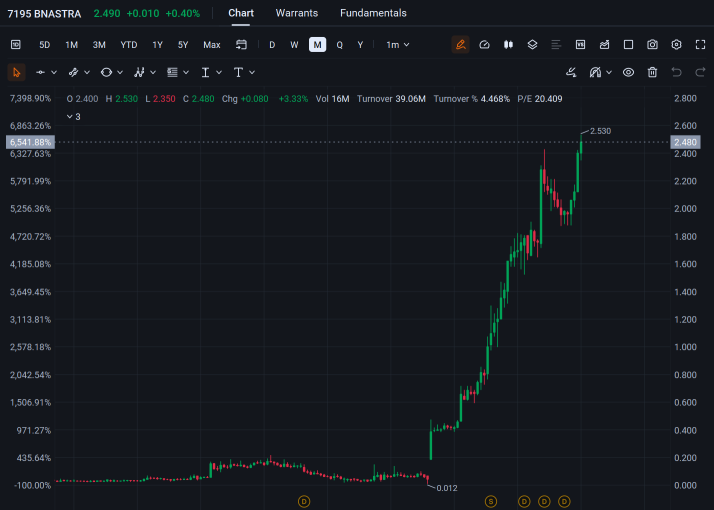Click the 7195 BNASTRA stock name

(x=44, y=14)
